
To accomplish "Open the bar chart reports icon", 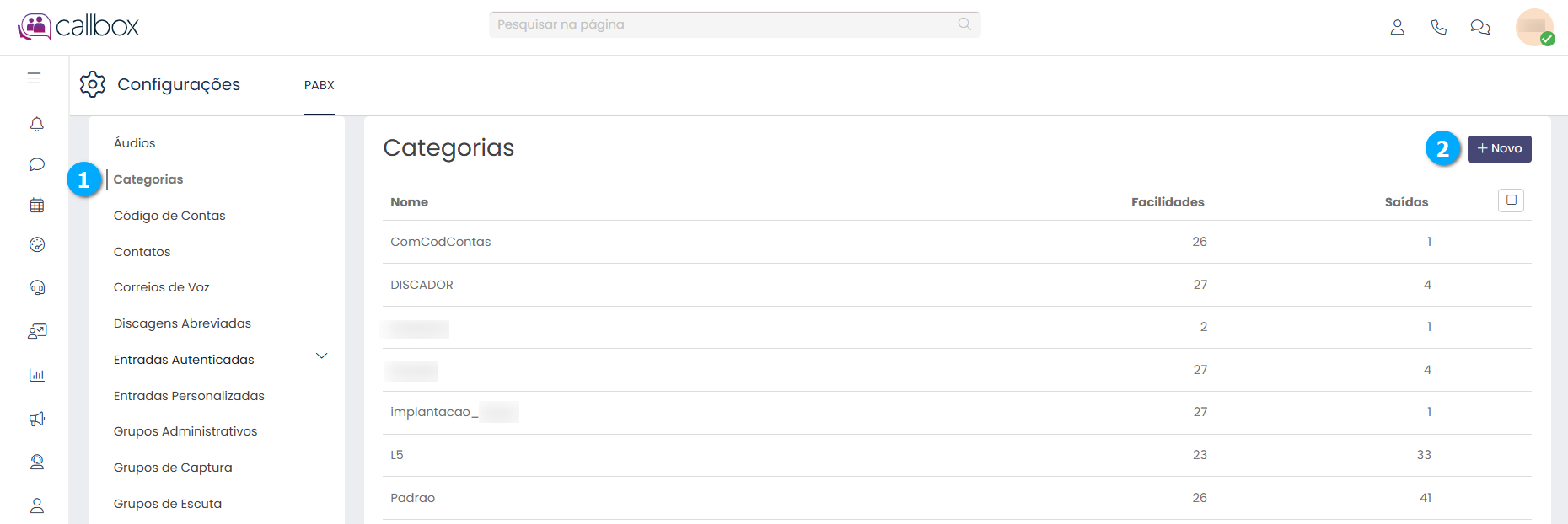I will point(36,375).
